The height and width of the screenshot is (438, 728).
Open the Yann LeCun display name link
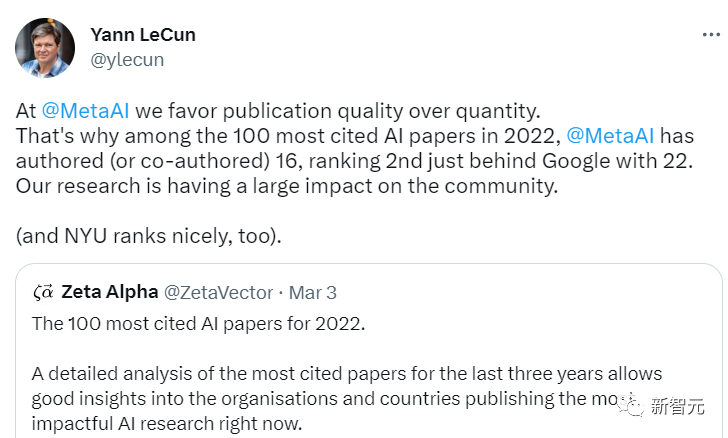click(x=143, y=35)
